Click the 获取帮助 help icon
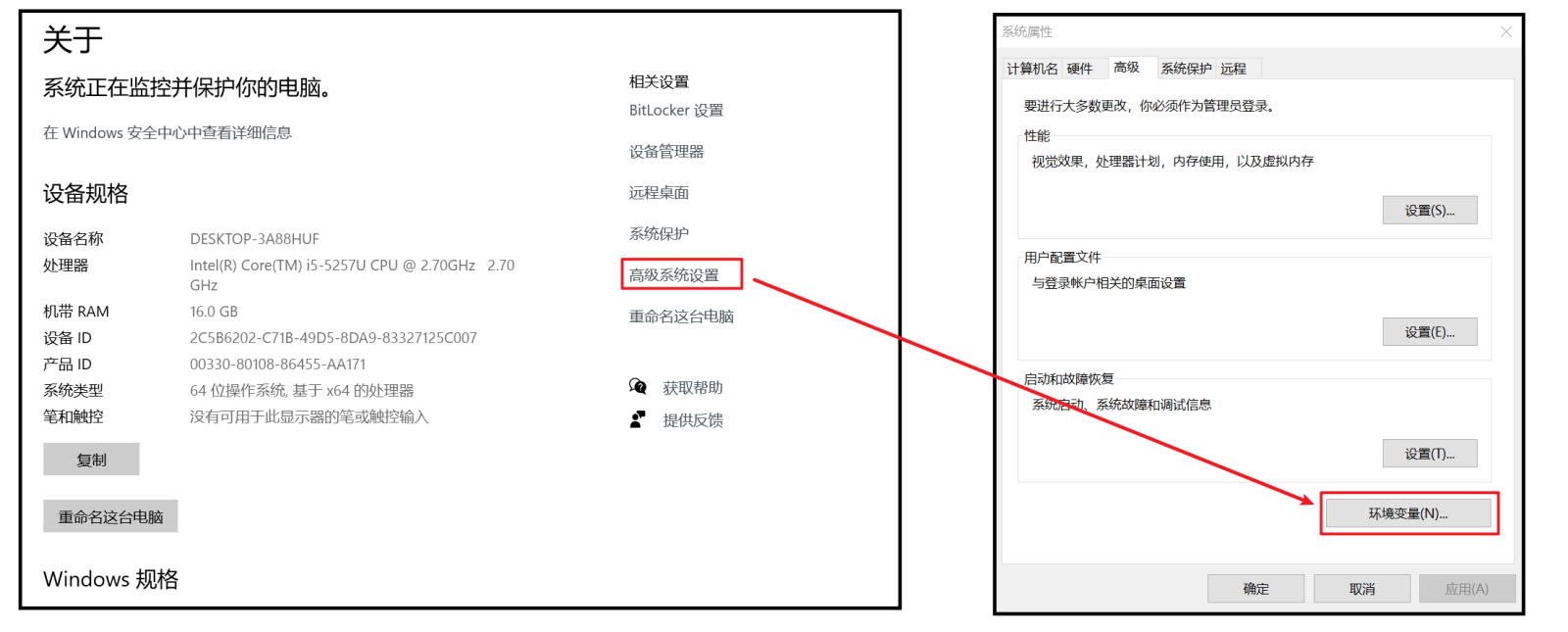The height and width of the screenshot is (632, 1568). pyautogui.click(x=638, y=387)
